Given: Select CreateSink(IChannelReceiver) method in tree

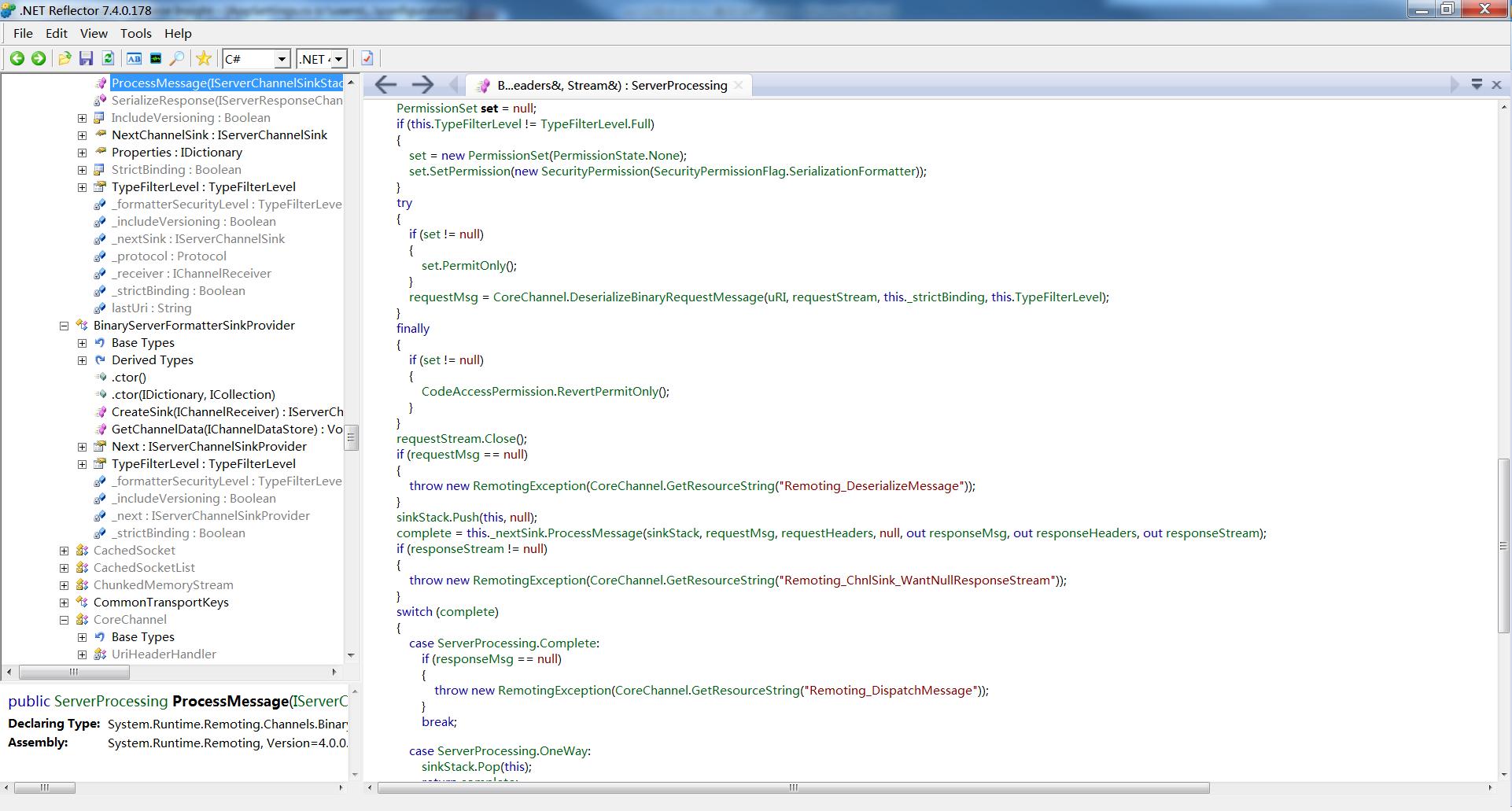Looking at the screenshot, I should [x=227, y=412].
